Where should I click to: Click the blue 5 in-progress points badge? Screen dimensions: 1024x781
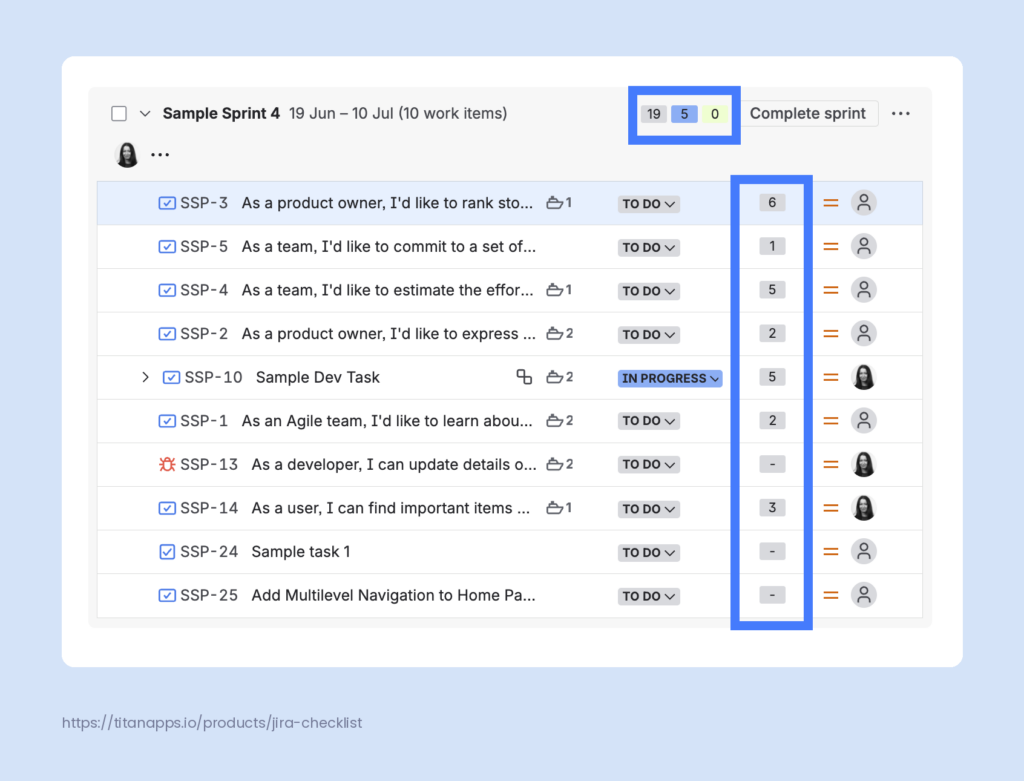click(x=684, y=114)
